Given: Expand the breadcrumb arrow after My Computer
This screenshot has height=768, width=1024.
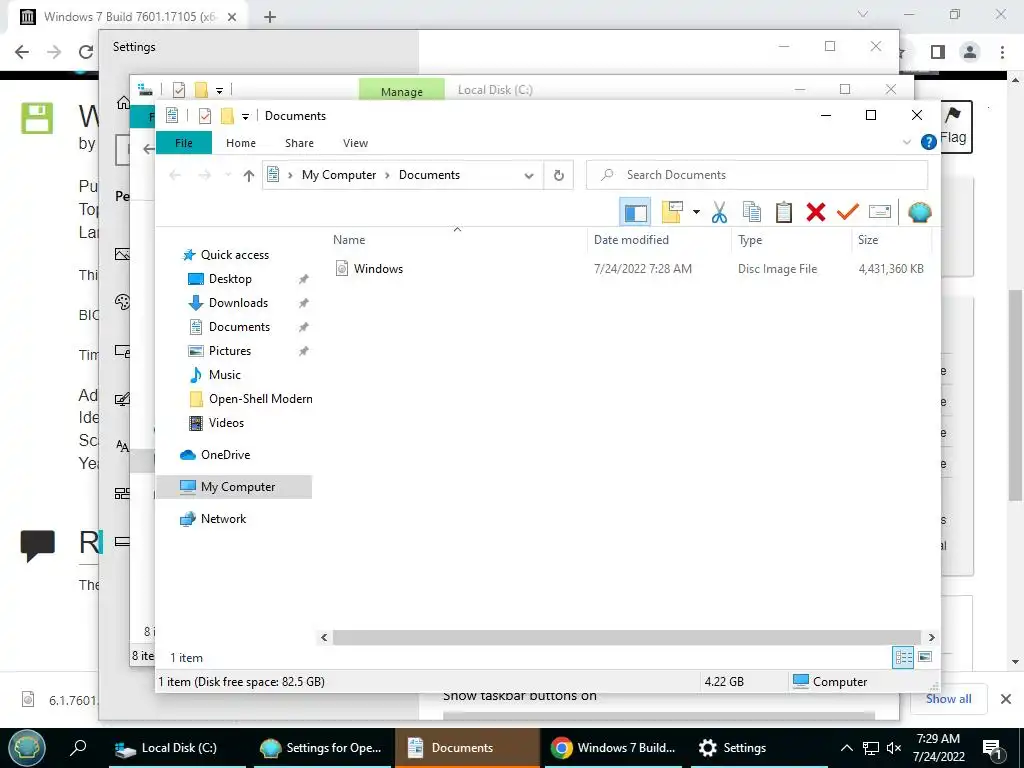Looking at the screenshot, I should pyautogui.click(x=387, y=175).
